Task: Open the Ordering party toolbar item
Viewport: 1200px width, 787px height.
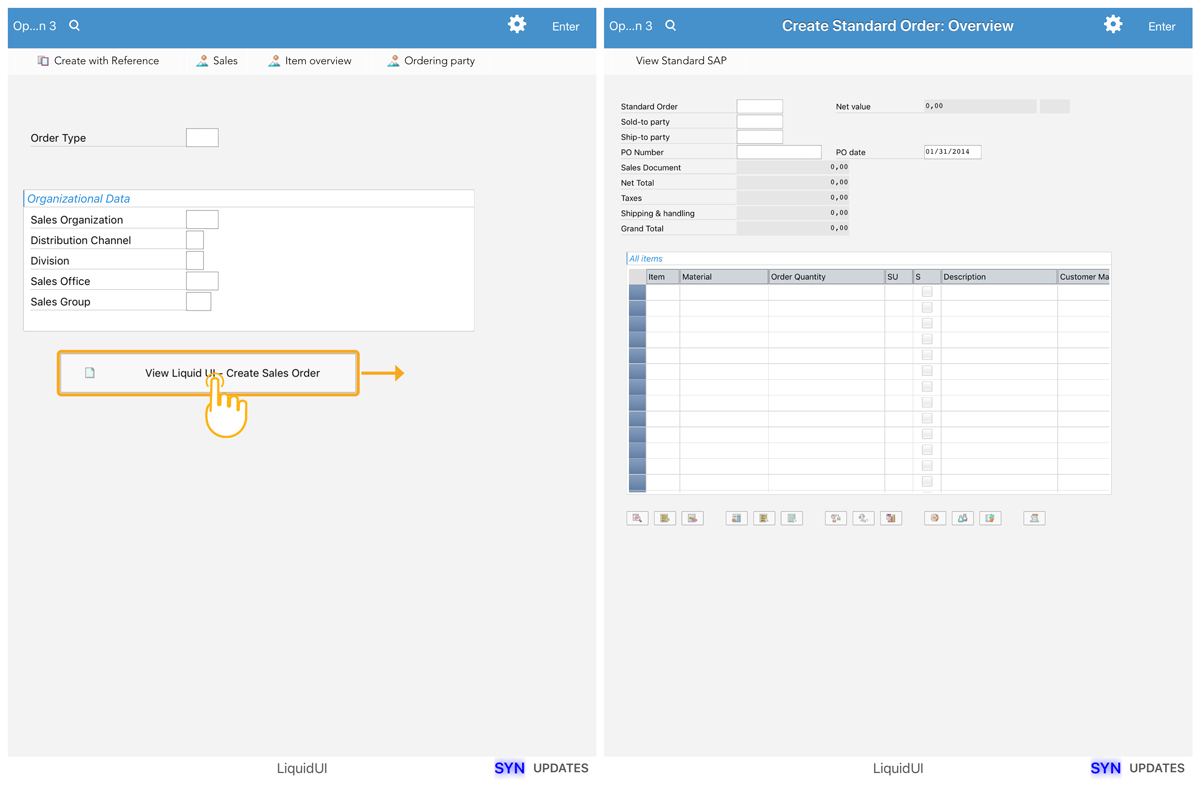Action: [431, 61]
